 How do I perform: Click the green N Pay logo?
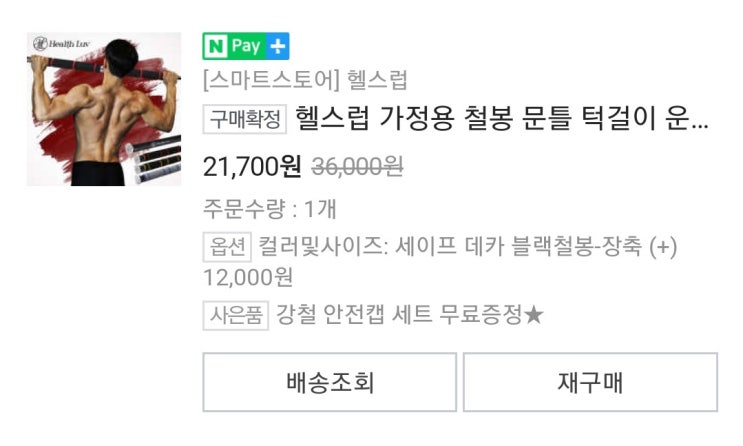pos(245,46)
